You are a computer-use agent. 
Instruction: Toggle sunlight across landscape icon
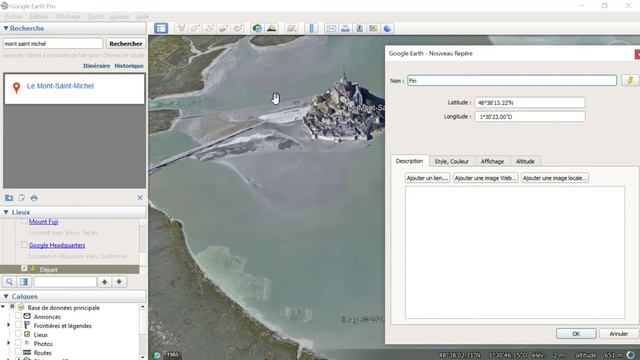[271, 28]
